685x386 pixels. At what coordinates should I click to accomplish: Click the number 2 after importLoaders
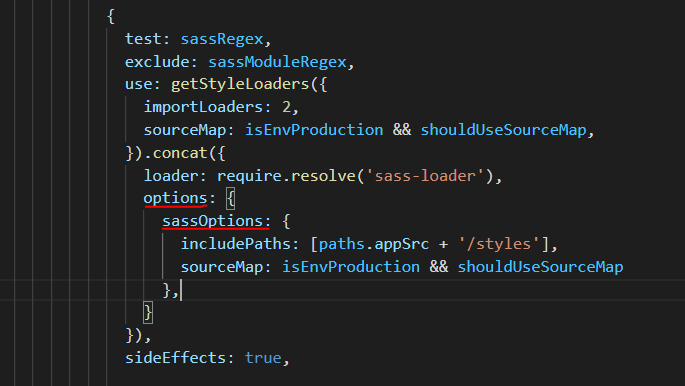click(x=287, y=107)
